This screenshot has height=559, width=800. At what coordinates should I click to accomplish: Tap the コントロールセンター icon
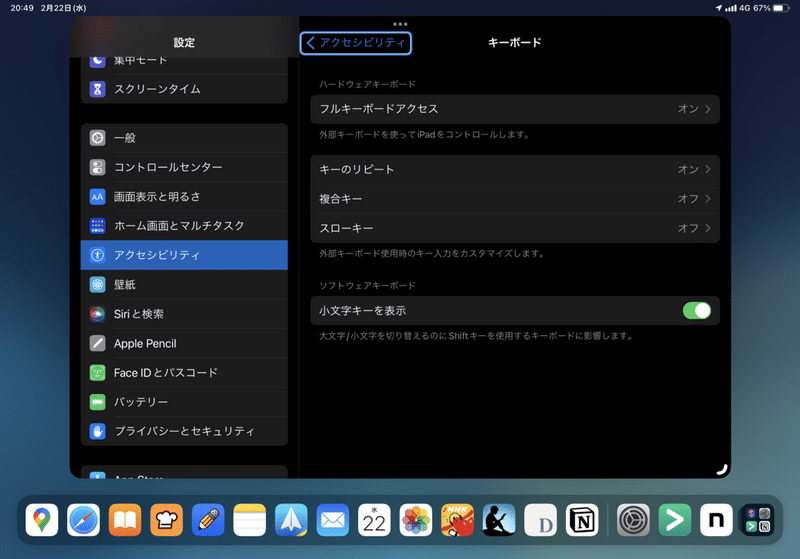click(97, 167)
